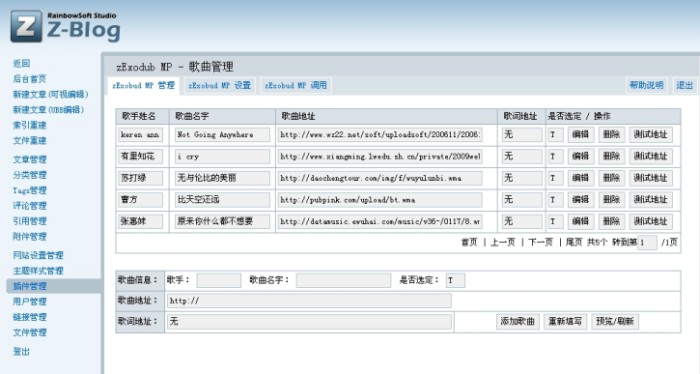The height and width of the screenshot is (374, 700).
Task: Click the page number jump field
Action: coord(647,243)
